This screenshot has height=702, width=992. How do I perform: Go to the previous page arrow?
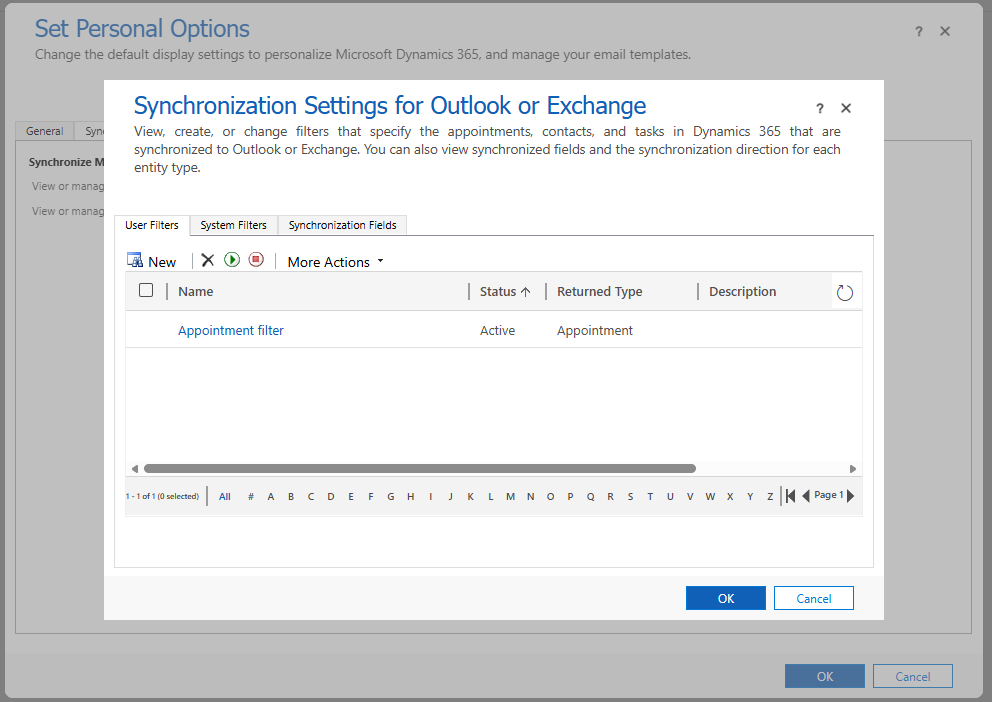pos(806,496)
